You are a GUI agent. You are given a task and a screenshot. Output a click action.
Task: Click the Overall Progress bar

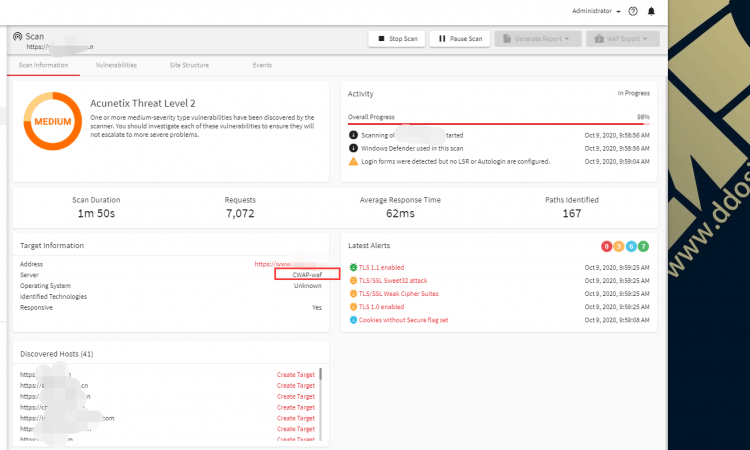pyautogui.click(x=498, y=124)
